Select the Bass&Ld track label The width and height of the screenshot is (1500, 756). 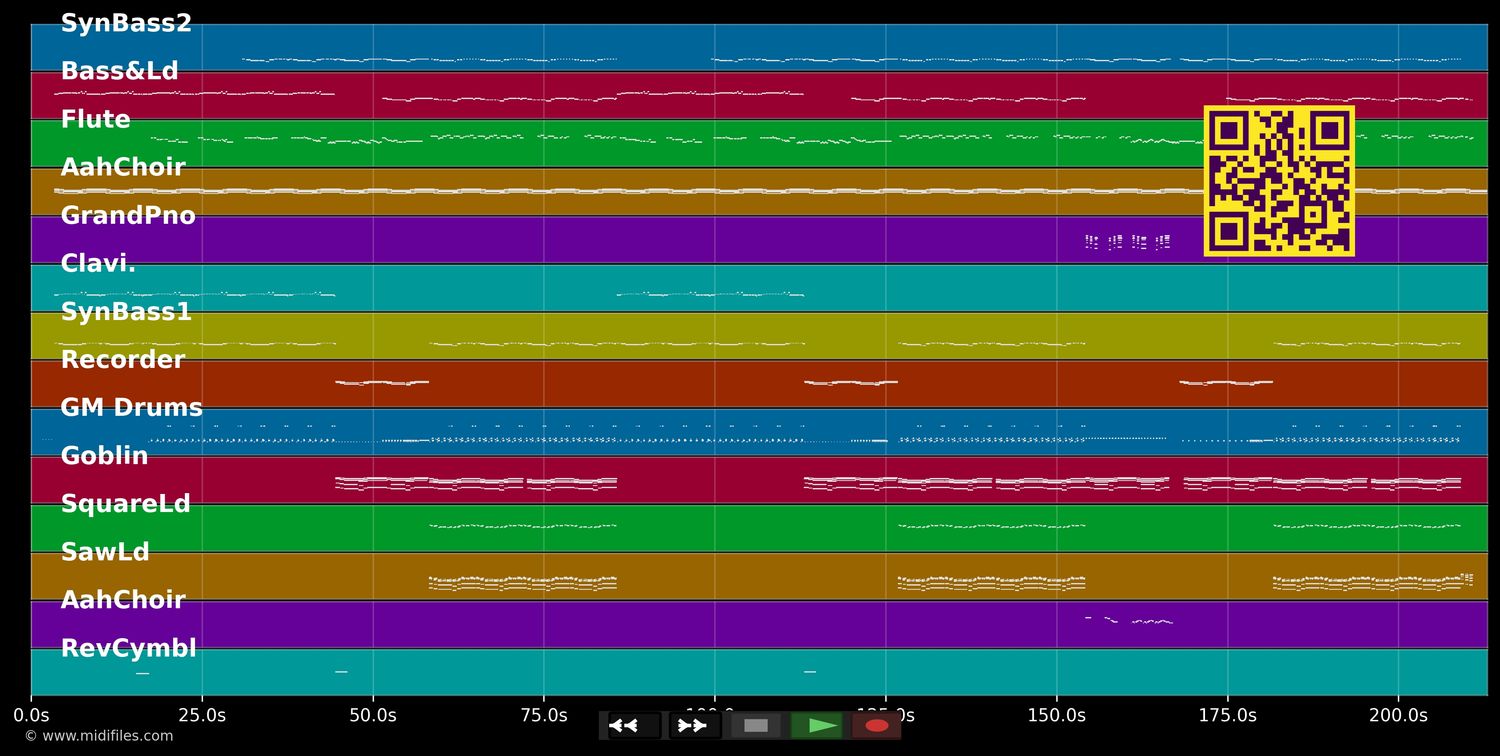click(120, 71)
